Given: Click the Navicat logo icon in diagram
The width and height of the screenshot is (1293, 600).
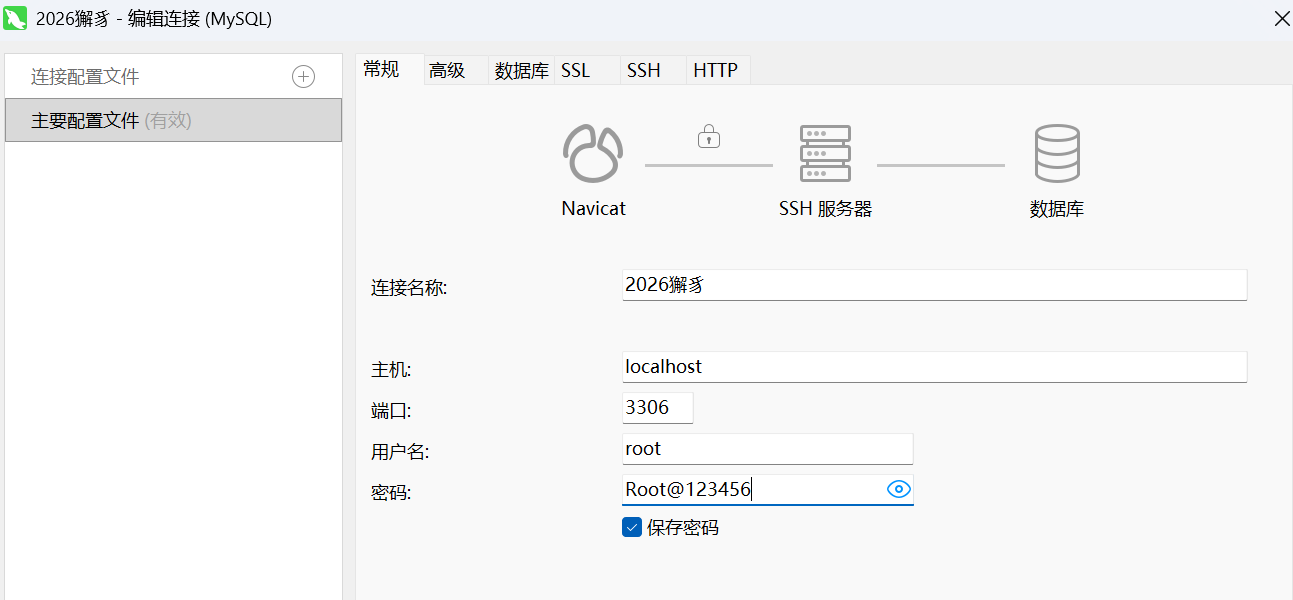Looking at the screenshot, I should (593, 153).
